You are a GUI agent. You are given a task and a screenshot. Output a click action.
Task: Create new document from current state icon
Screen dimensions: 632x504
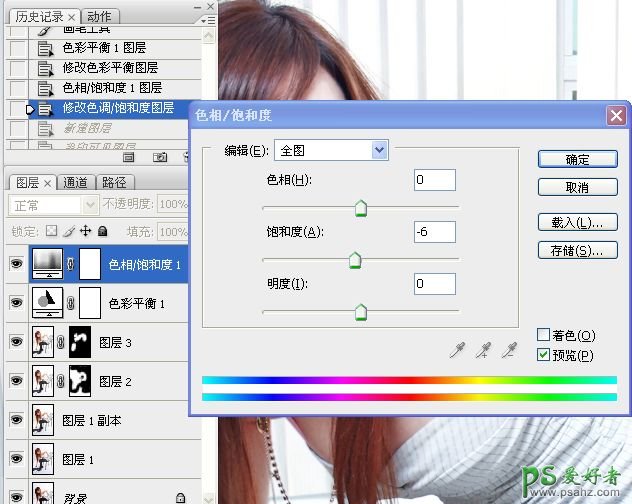(129, 157)
